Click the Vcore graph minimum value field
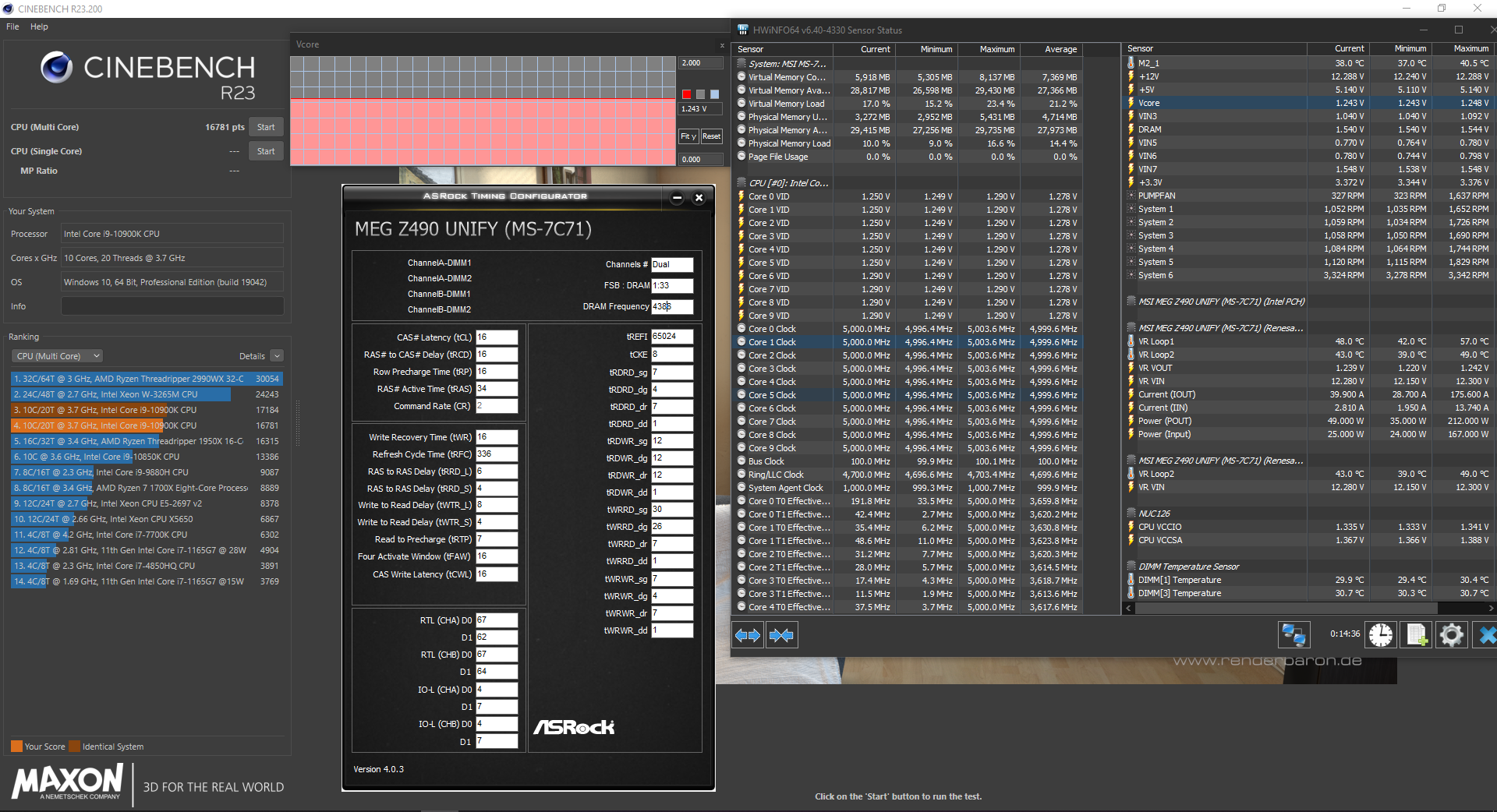The image size is (1497, 812). 700,160
